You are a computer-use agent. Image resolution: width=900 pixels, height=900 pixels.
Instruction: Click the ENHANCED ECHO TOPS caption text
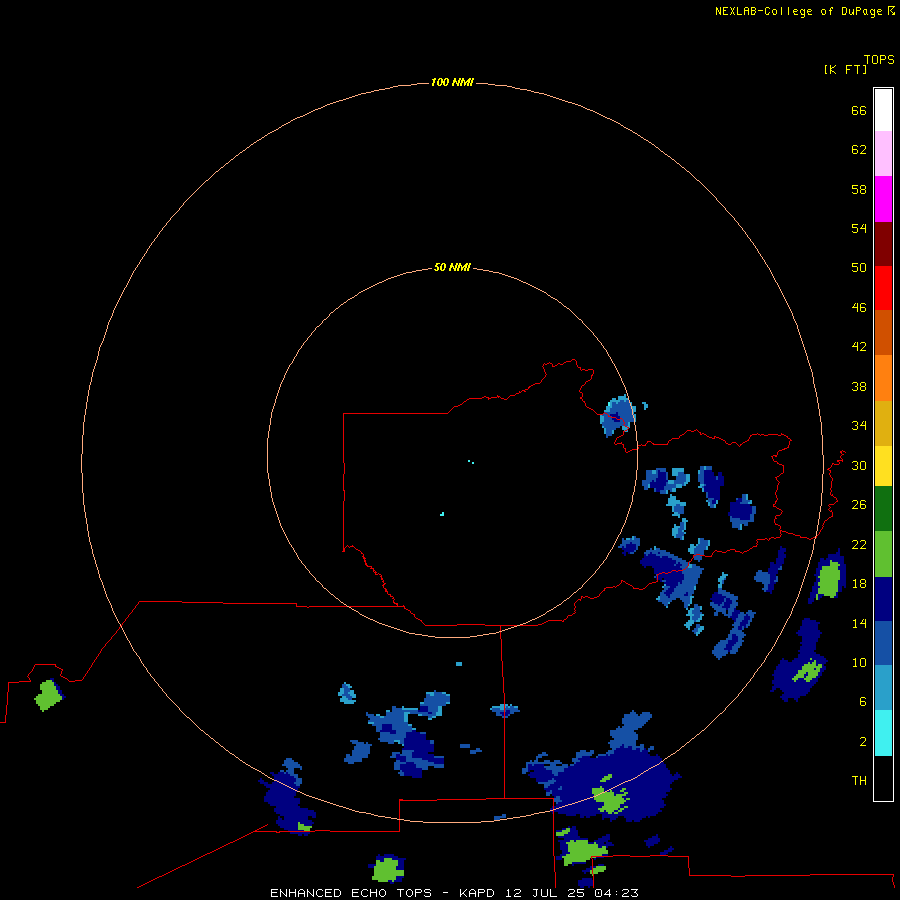351,893
